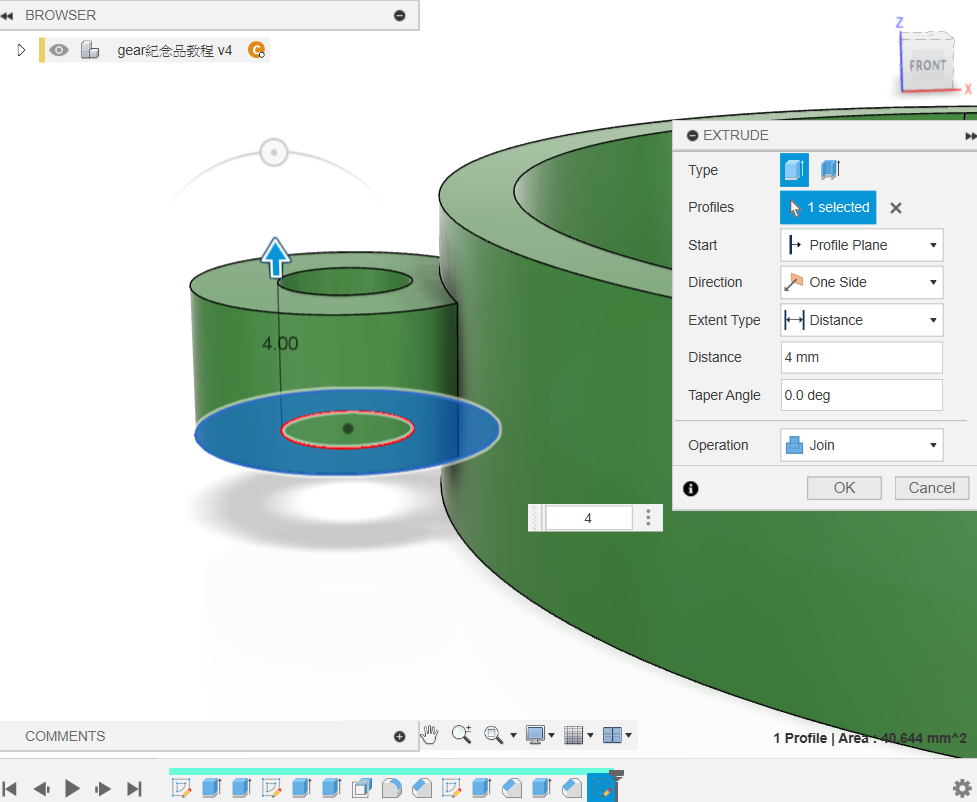
Task: Toggle visibility eye of gear document
Action: click(x=60, y=50)
